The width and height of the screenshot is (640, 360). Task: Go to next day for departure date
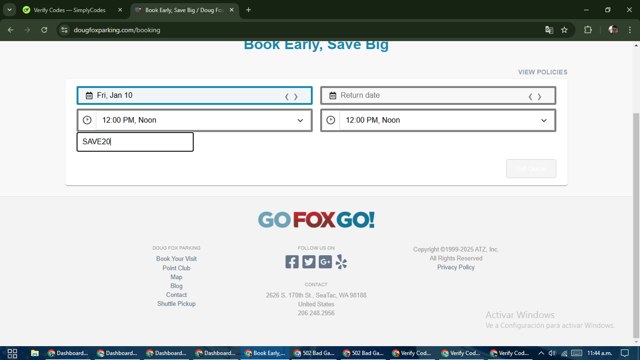296,97
